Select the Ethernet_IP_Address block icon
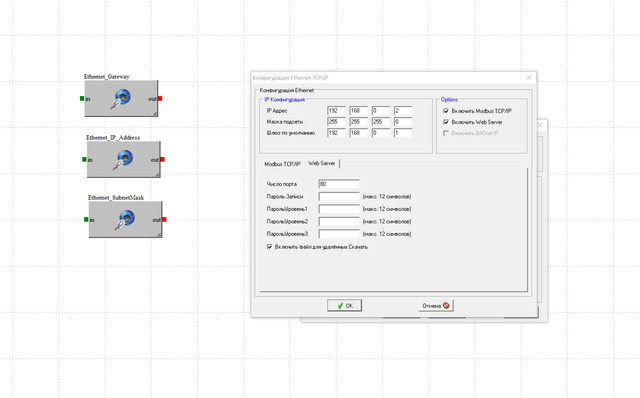 (x=124, y=160)
